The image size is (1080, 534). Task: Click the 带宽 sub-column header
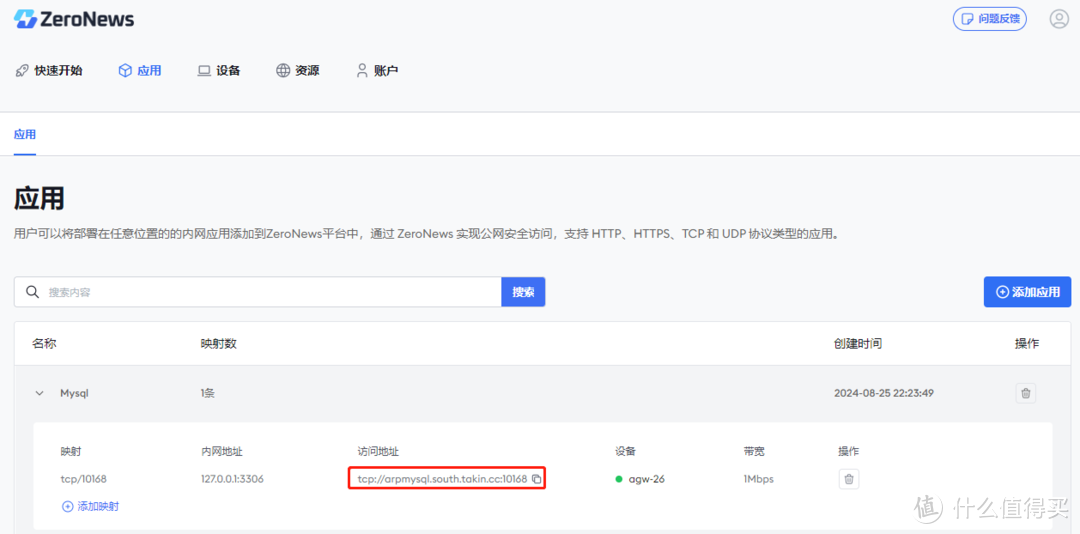click(754, 452)
